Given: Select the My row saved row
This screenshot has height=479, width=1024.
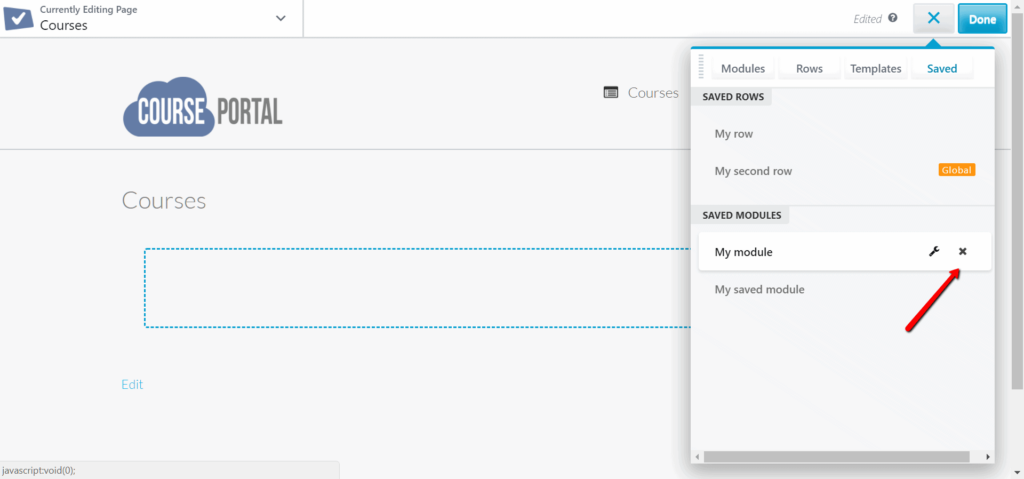Looking at the screenshot, I should tap(734, 134).
